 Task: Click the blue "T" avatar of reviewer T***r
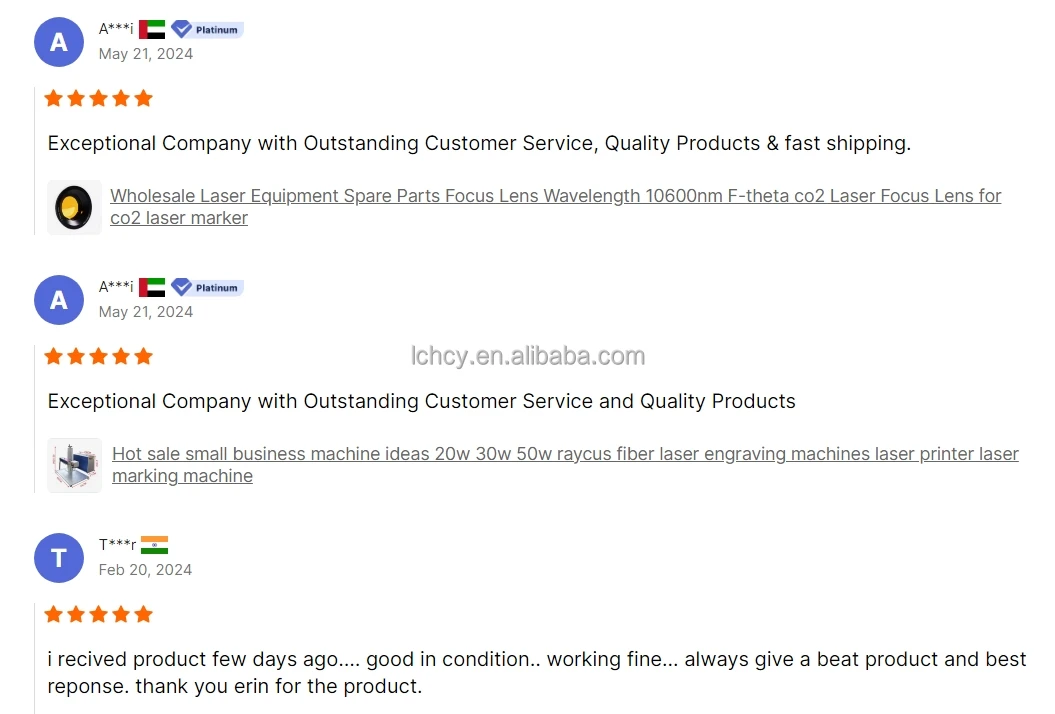pos(59,558)
